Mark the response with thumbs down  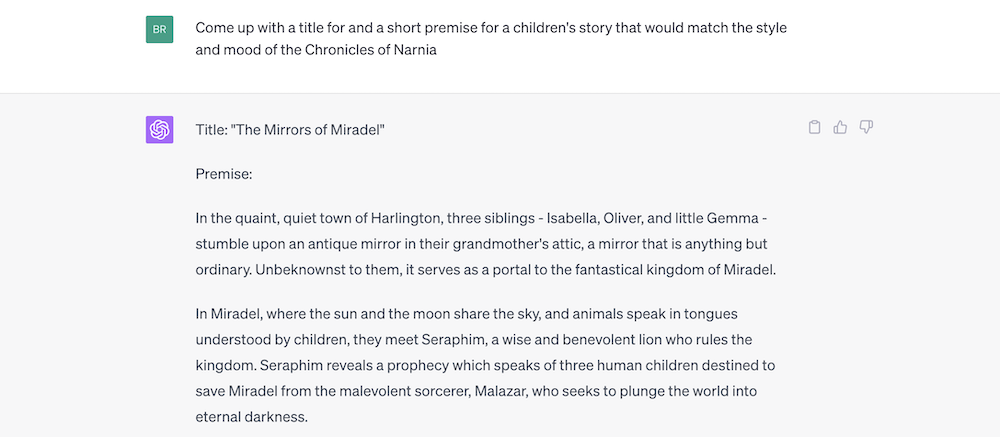coord(865,127)
